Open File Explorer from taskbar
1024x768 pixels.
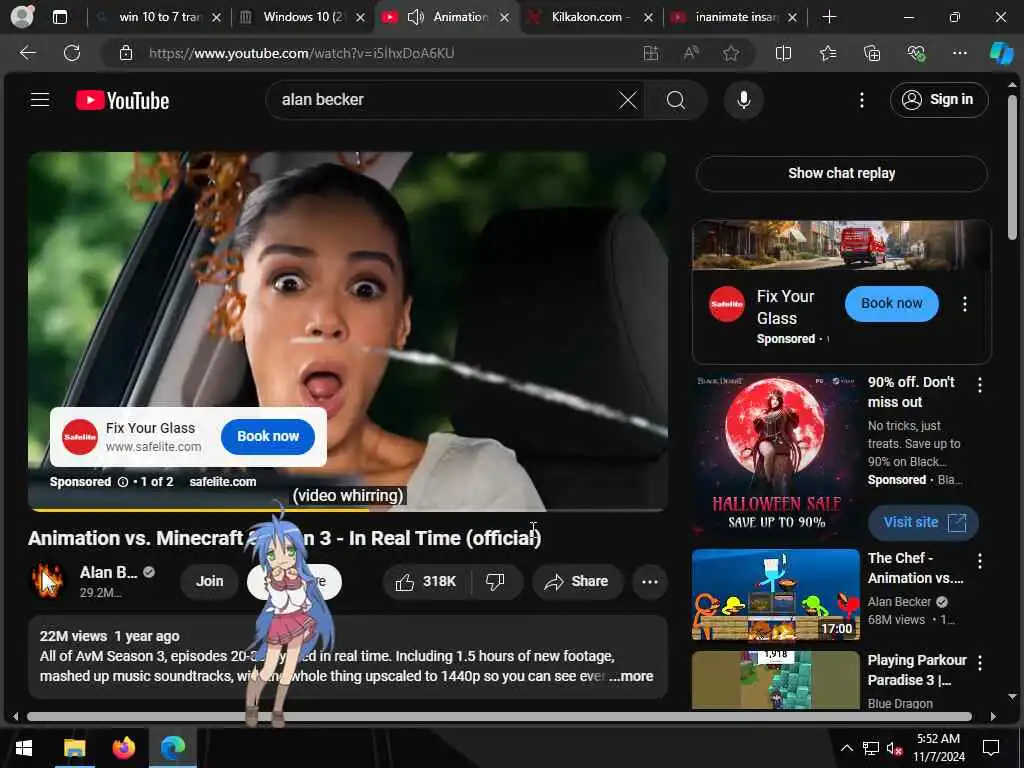(74, 748)
